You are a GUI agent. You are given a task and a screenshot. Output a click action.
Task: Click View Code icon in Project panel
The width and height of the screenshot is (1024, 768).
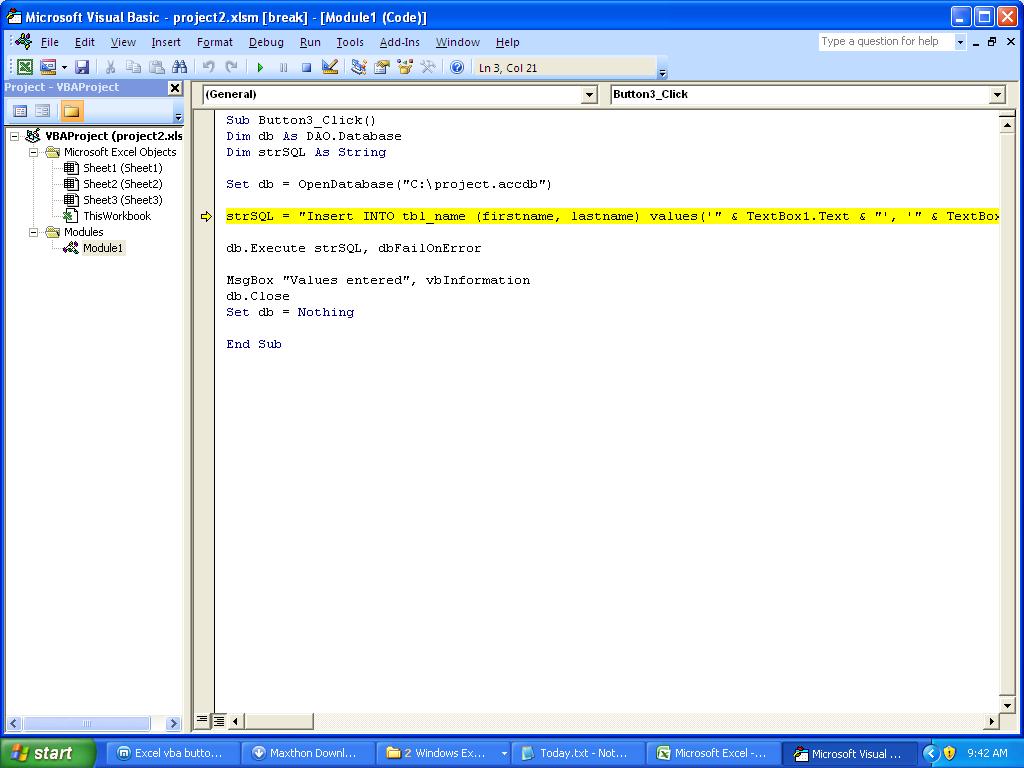click(20, 111)
